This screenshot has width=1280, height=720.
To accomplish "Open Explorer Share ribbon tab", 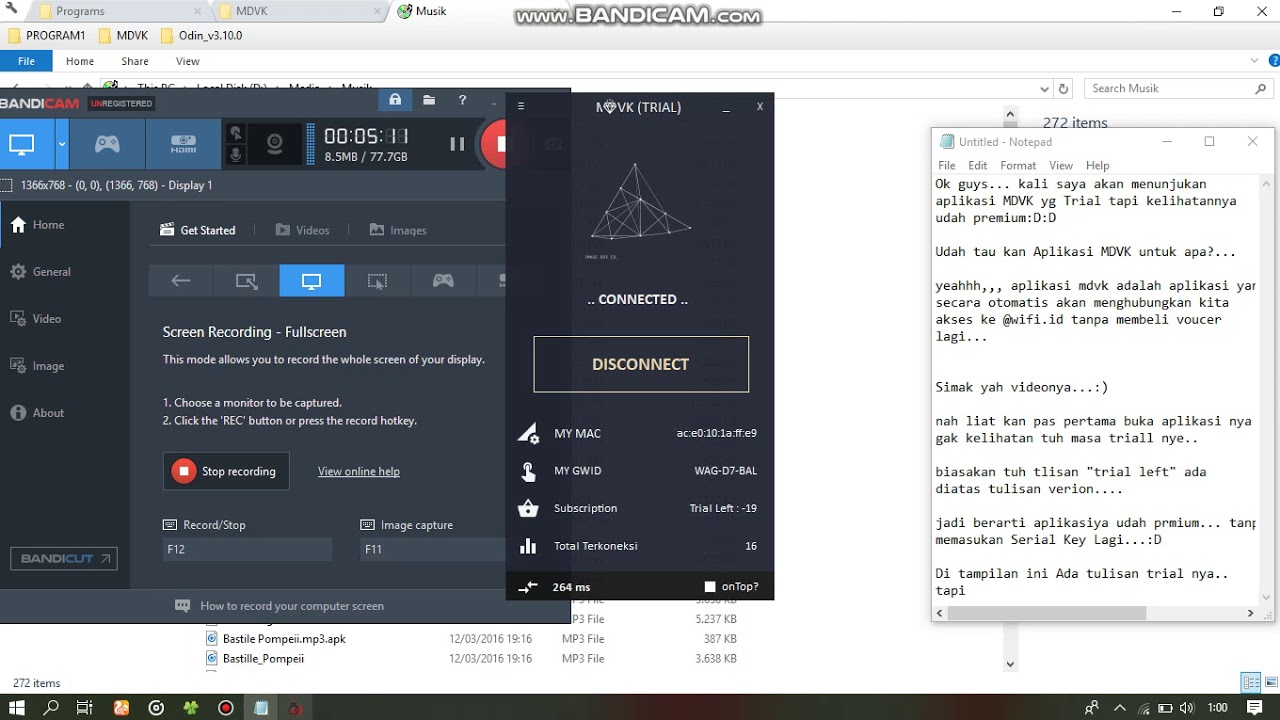I will tap(135, 61).
